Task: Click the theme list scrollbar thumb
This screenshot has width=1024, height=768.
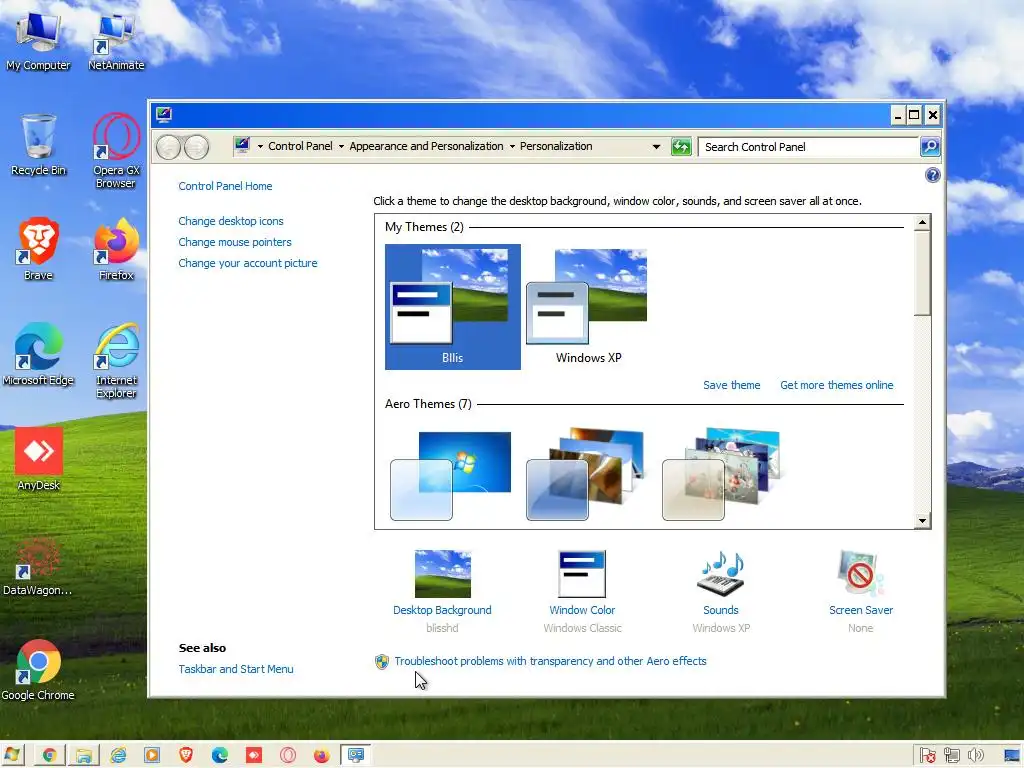Action: point(922,274)
